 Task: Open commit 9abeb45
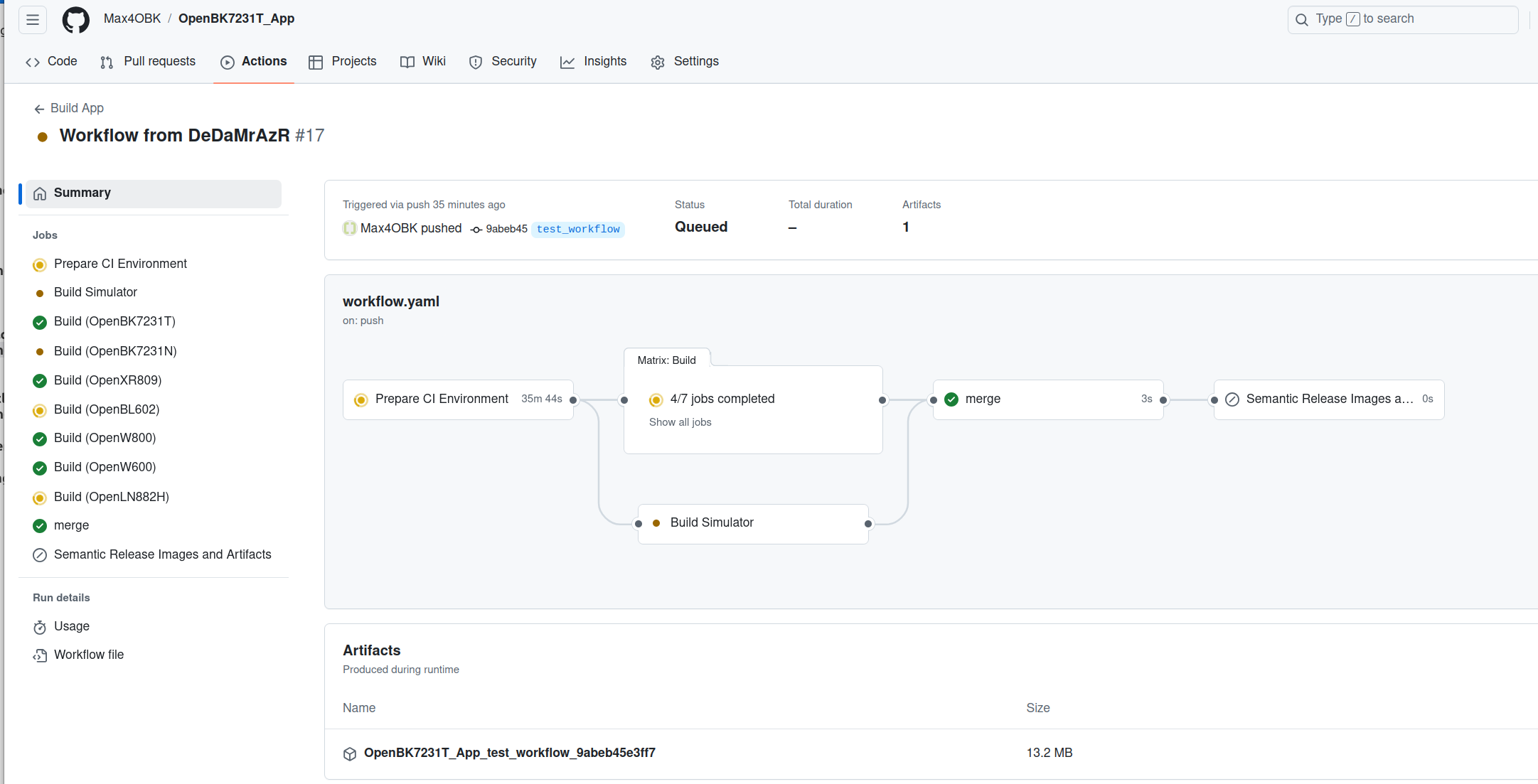click(x=506, y=229)
